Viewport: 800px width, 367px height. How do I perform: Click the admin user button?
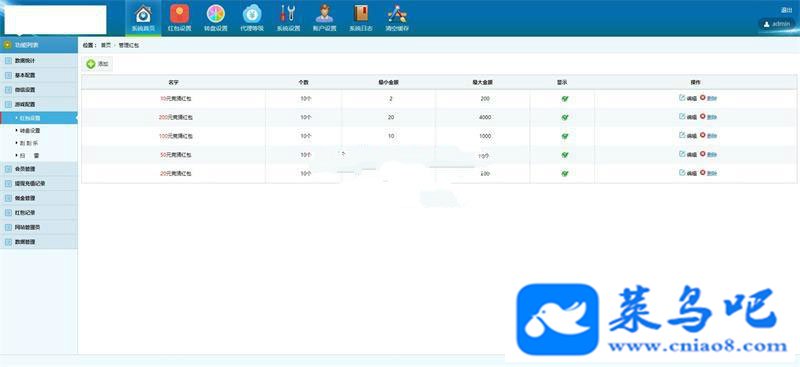[x=777, y=24]
